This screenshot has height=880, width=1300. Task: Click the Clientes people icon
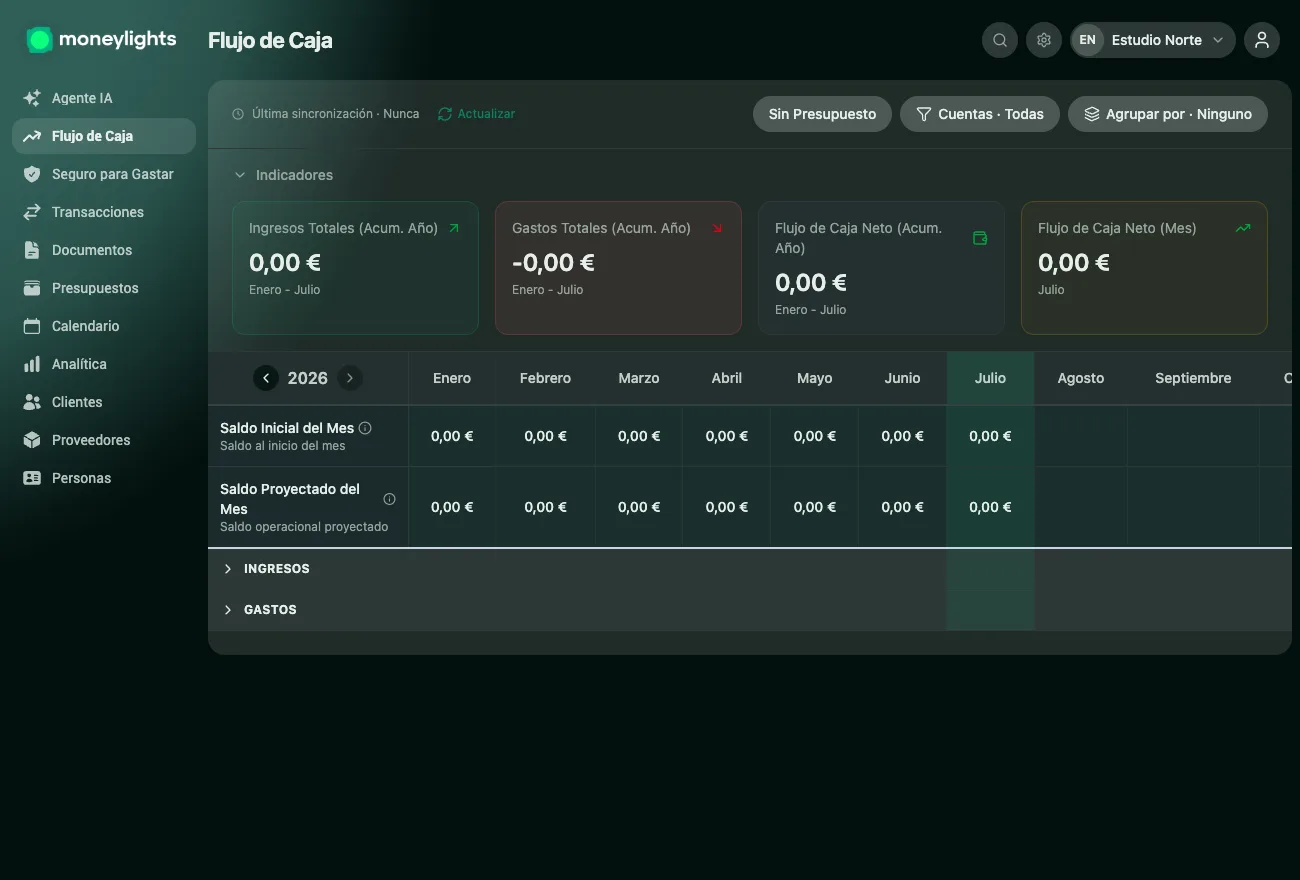click(32, 402)
